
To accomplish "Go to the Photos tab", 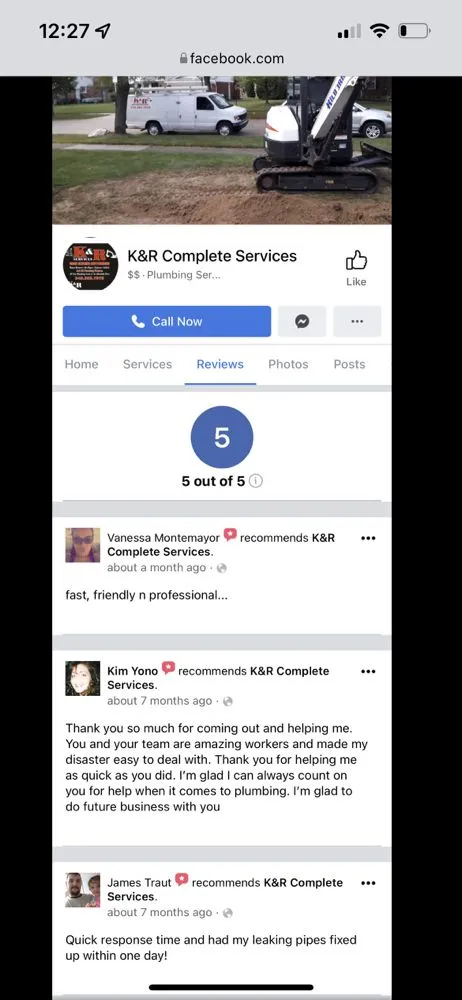I will [x=288, y=364].
